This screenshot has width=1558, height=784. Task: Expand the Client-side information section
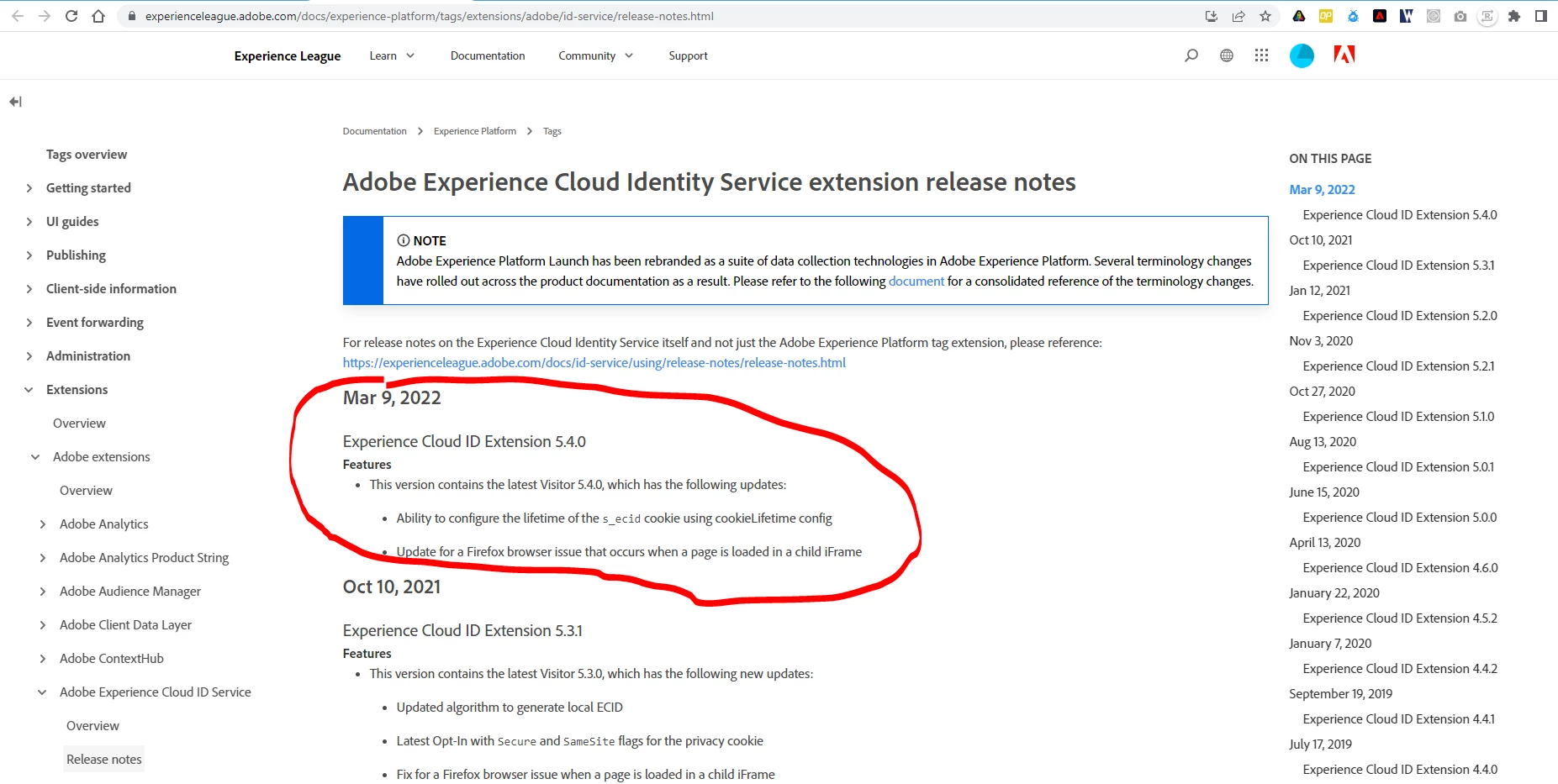[29, 289]
